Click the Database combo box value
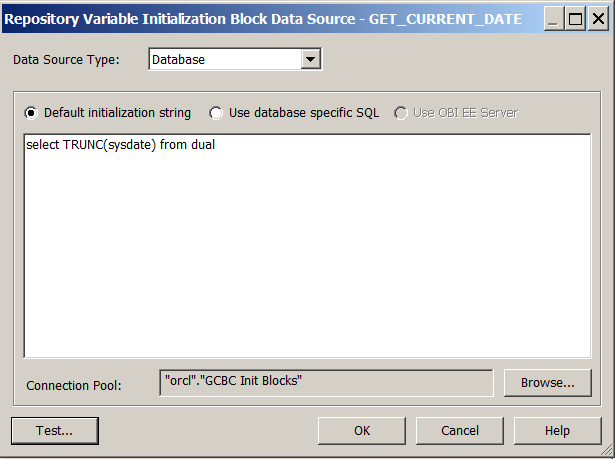Image resolution: width=615 pixels, height=459 pixels. 226,60
